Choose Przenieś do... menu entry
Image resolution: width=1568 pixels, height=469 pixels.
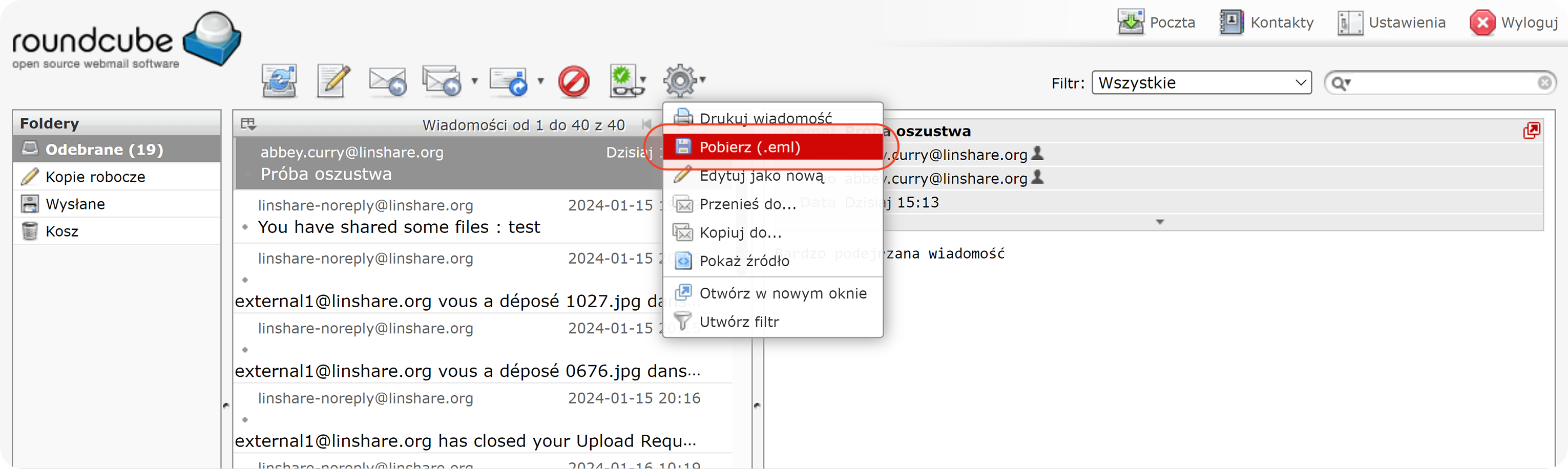[772, 204]
